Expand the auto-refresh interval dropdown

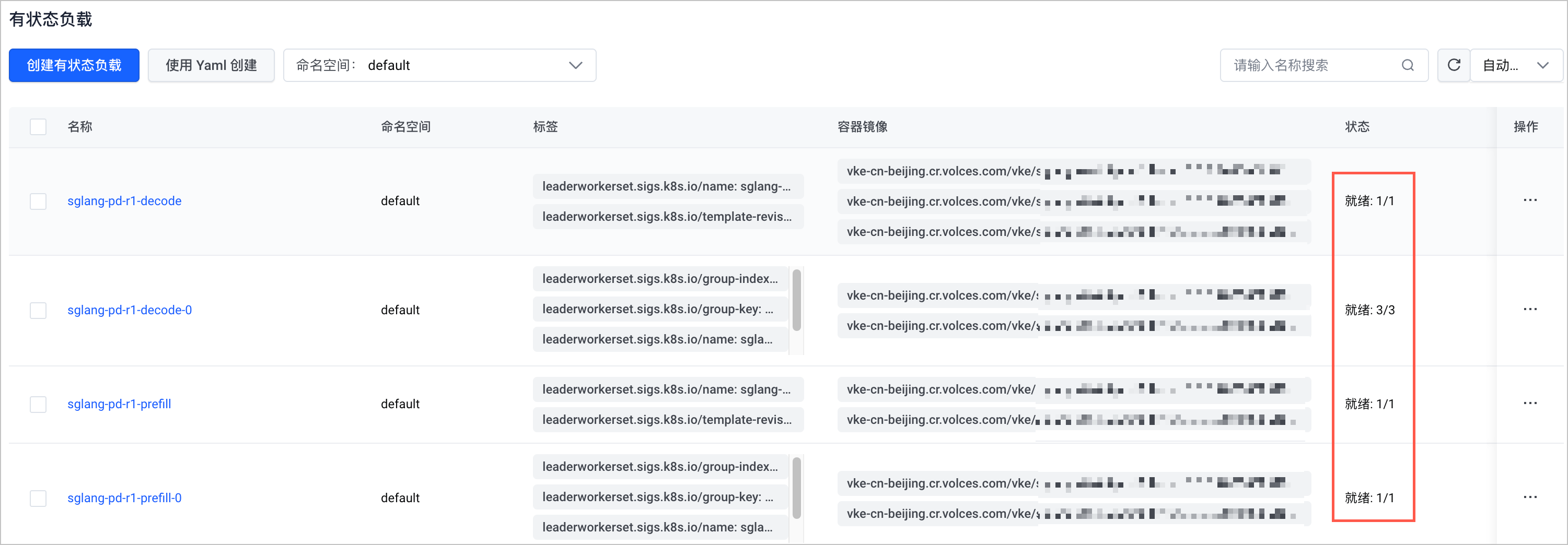1516,65
